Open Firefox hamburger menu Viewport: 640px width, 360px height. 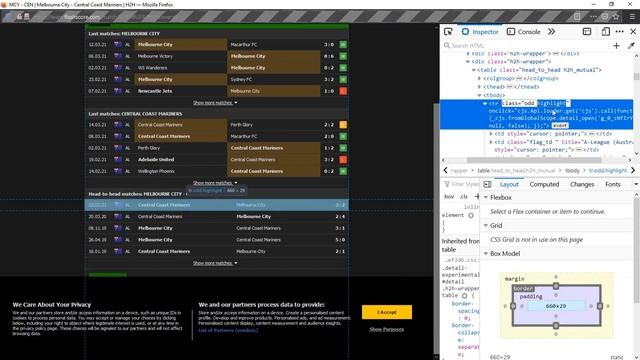(632, 17)
